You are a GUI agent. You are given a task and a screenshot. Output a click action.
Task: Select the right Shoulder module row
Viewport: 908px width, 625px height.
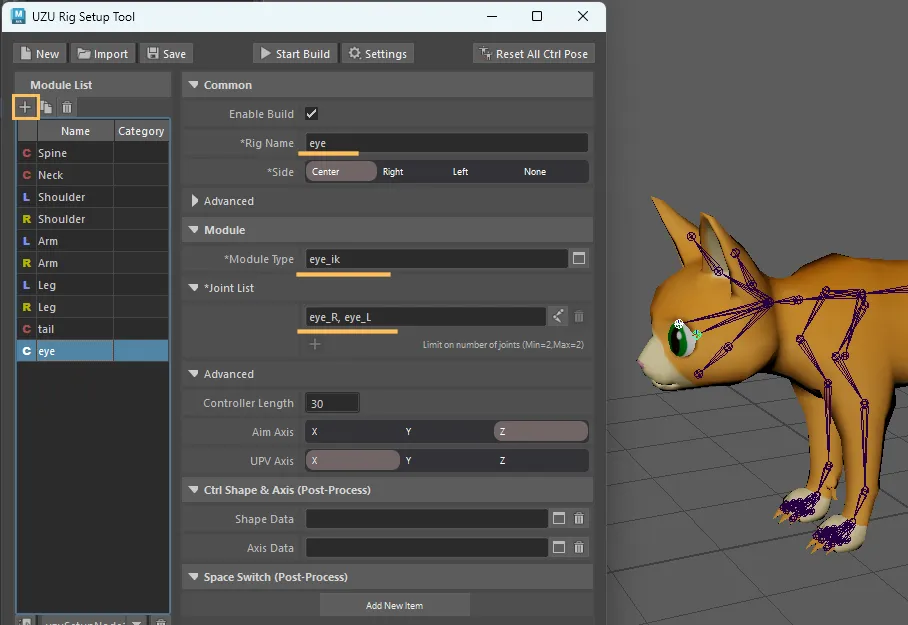coord(93,219)
